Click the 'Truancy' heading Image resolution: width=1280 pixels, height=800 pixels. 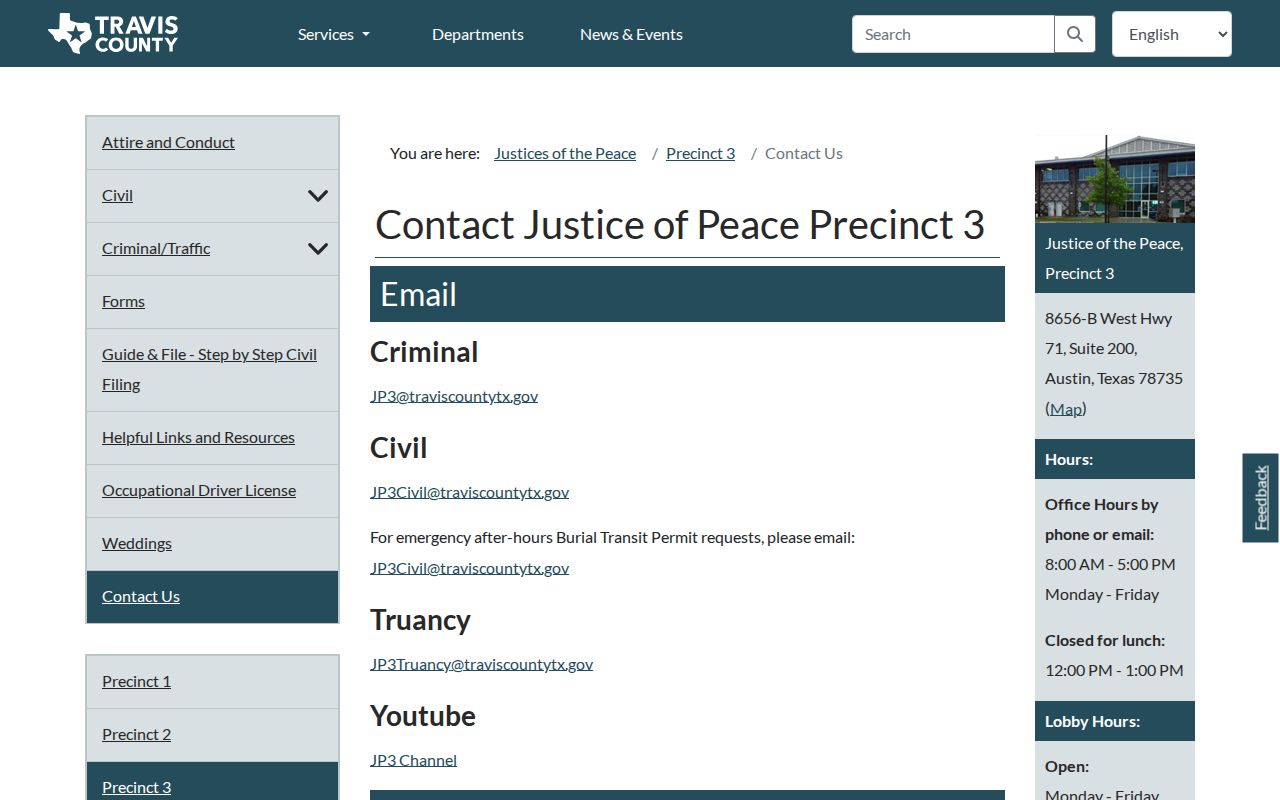(x=420, y=620)
